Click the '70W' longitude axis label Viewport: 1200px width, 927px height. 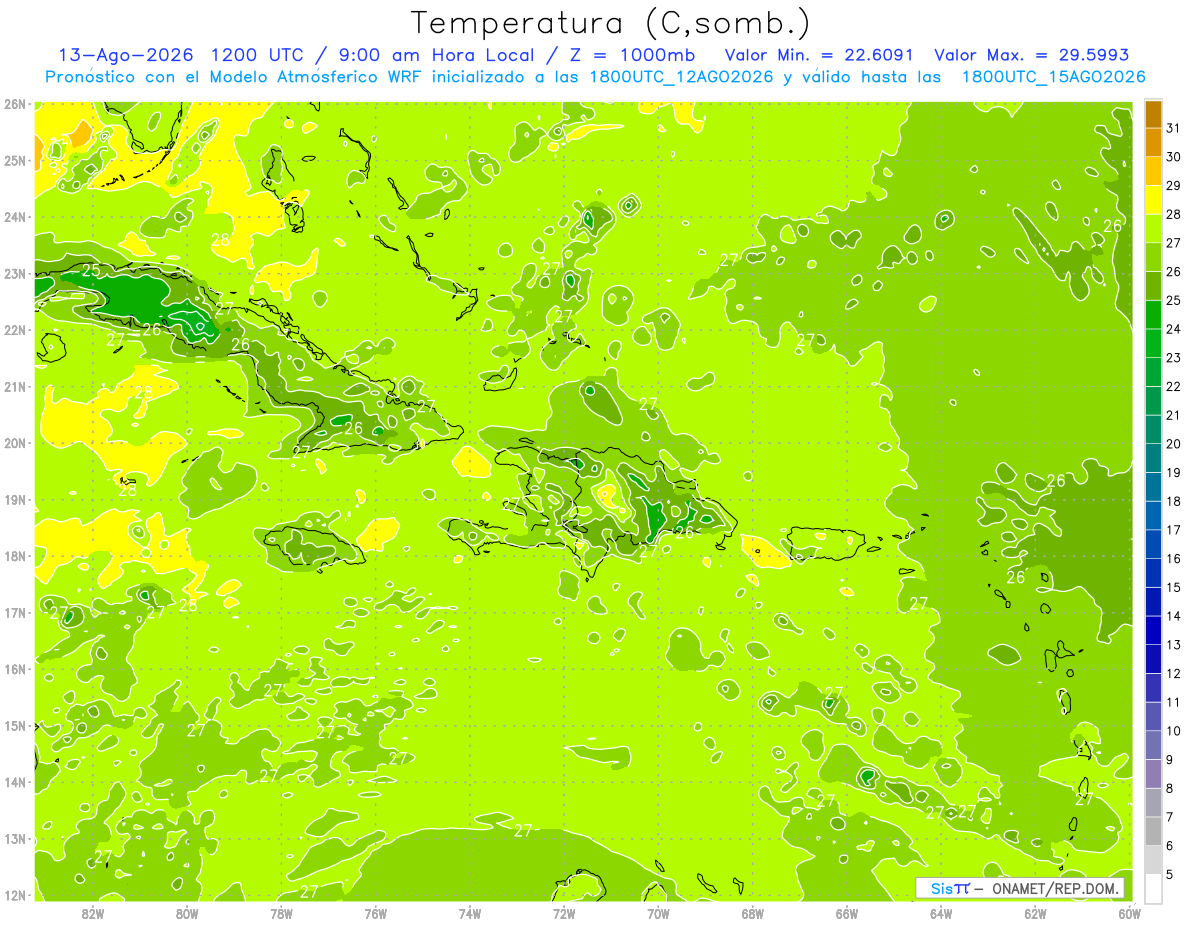[658, 913]
